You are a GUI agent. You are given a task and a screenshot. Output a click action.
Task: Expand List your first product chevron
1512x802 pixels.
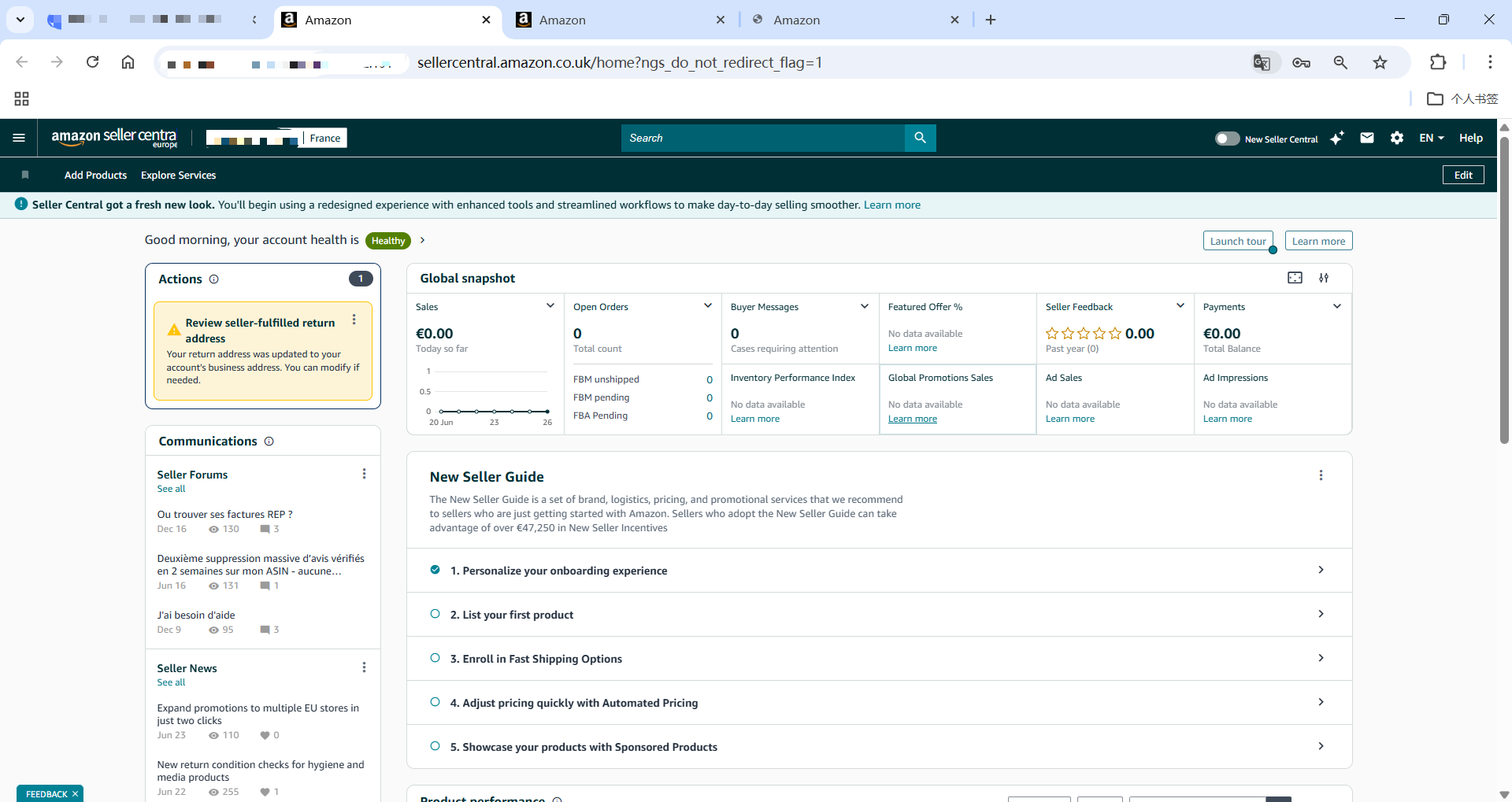(x=1321, y=614)
